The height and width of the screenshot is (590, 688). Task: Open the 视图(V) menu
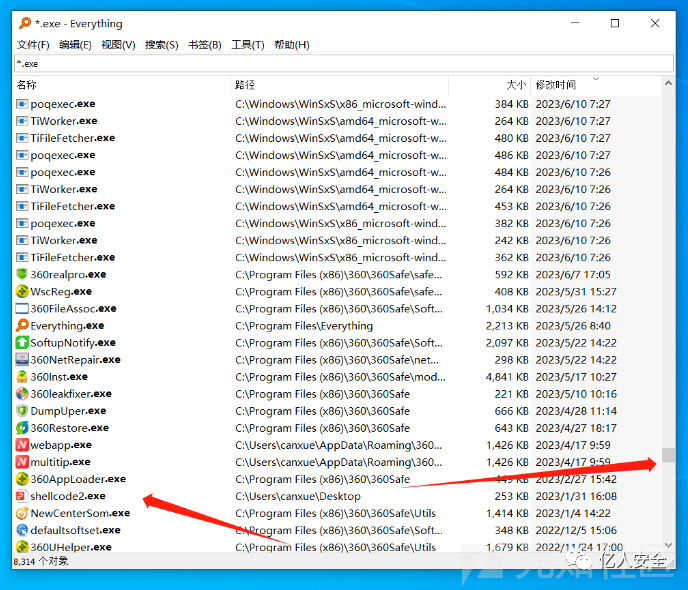tap(118, 45)
